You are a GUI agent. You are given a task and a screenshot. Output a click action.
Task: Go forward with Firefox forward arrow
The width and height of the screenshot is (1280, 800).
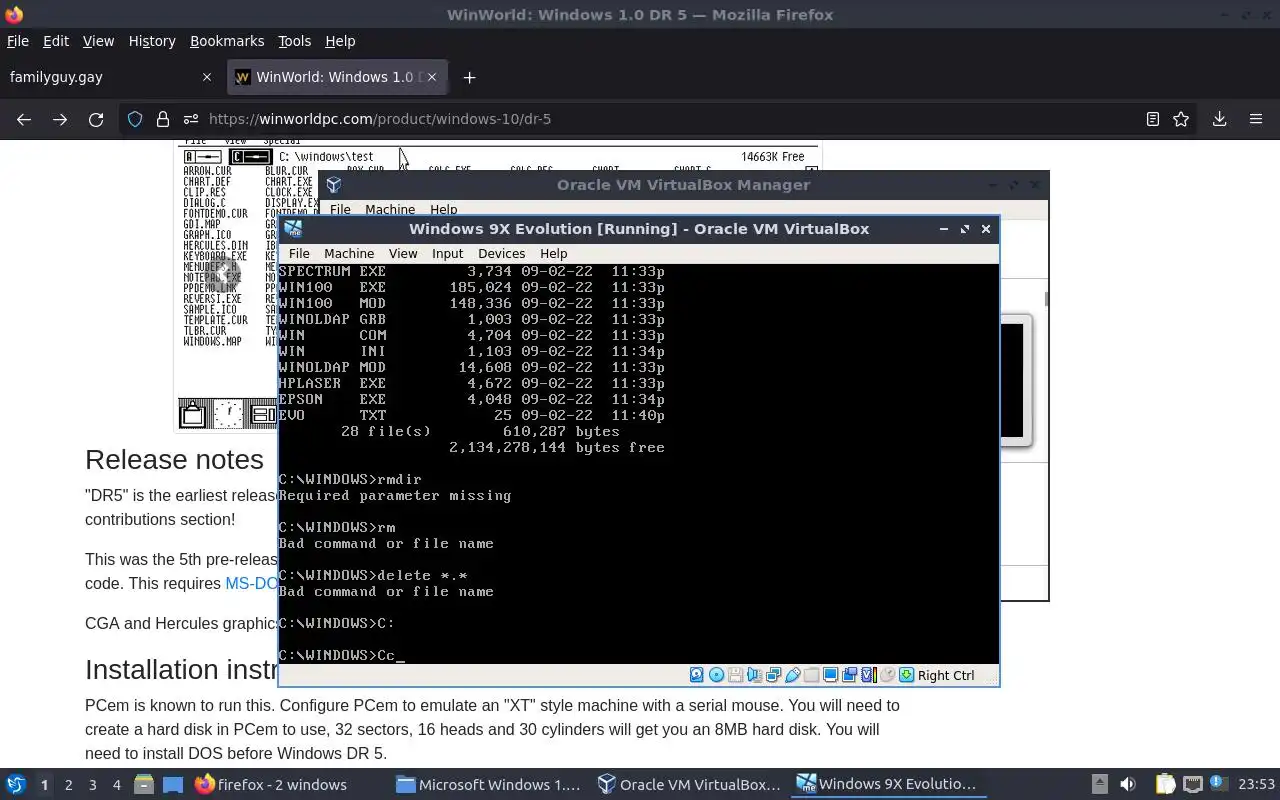click(60, 119)
